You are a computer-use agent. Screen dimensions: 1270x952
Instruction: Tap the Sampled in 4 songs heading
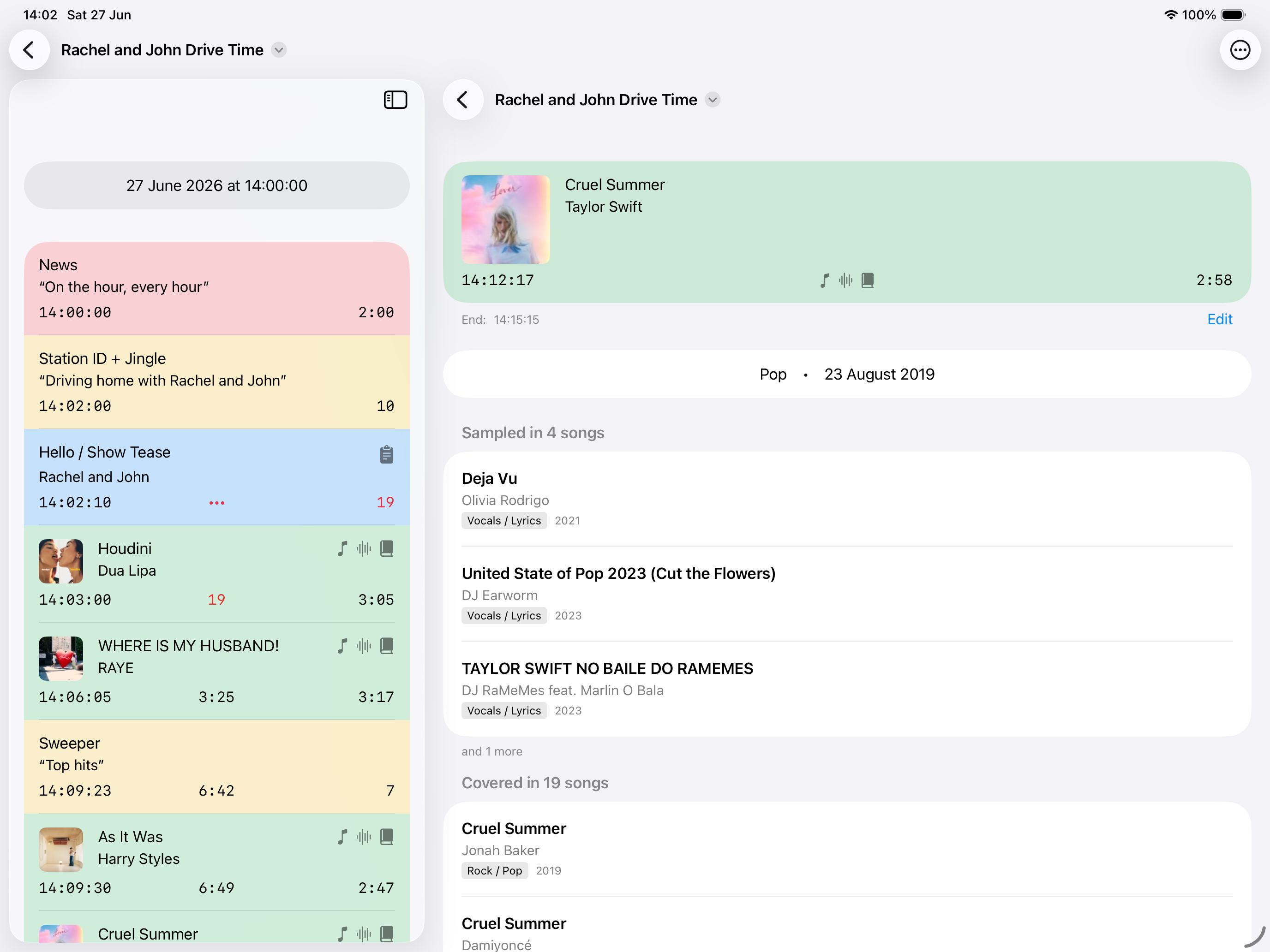(533, 433)
